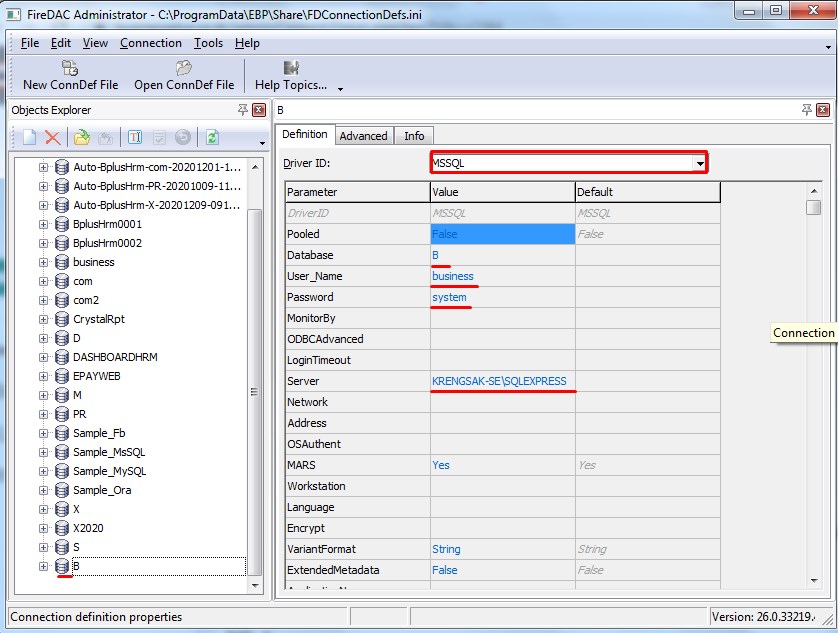Click the grayed cancel changes icon
838x633 pixels.
point(183,137)
